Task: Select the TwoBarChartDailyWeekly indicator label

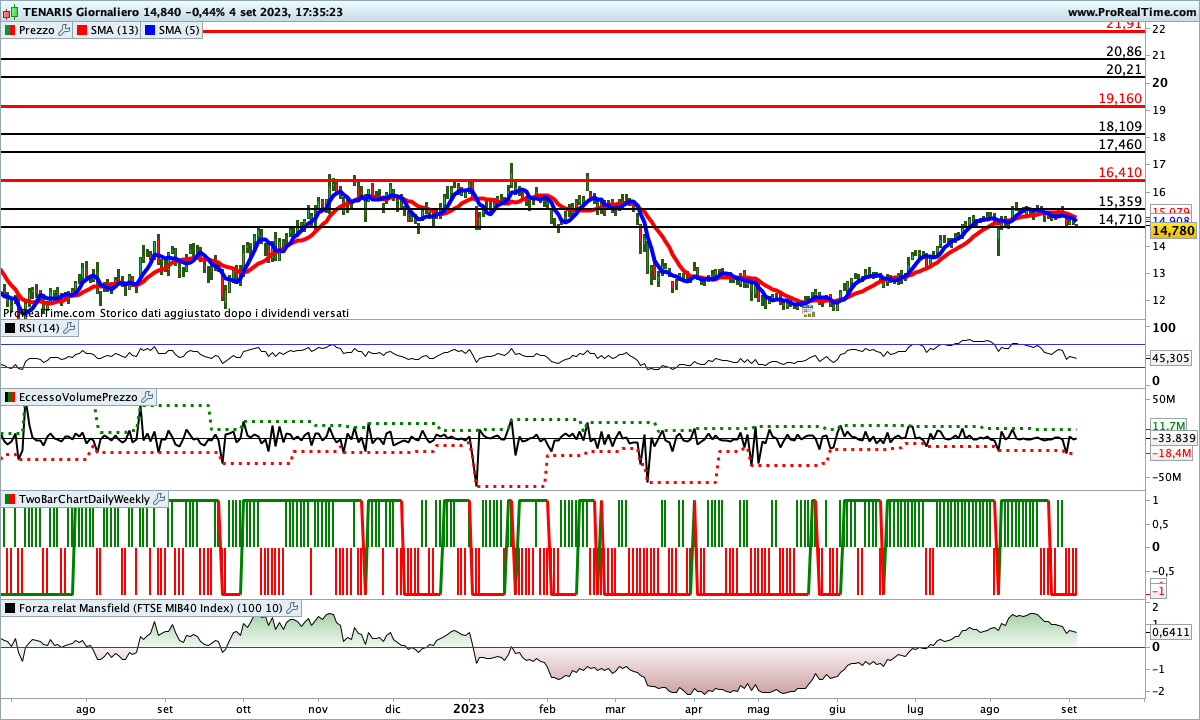Action: [84, 498]
